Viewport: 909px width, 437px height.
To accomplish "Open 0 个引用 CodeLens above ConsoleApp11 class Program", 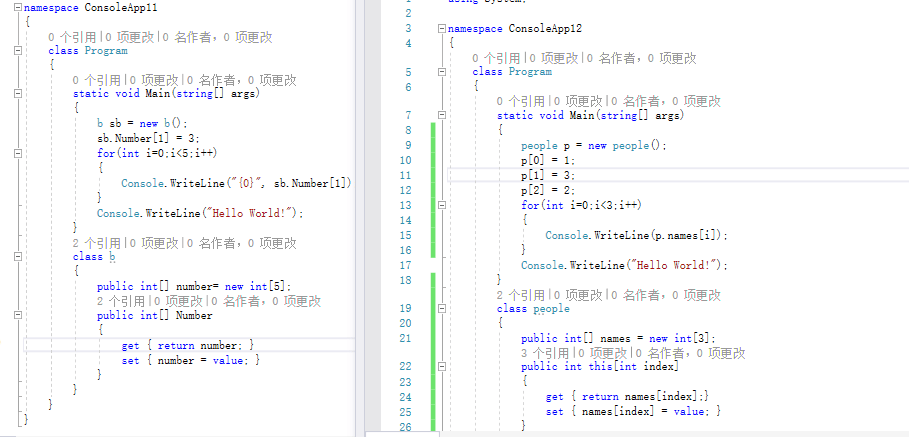I will click(x=72, y=37).
